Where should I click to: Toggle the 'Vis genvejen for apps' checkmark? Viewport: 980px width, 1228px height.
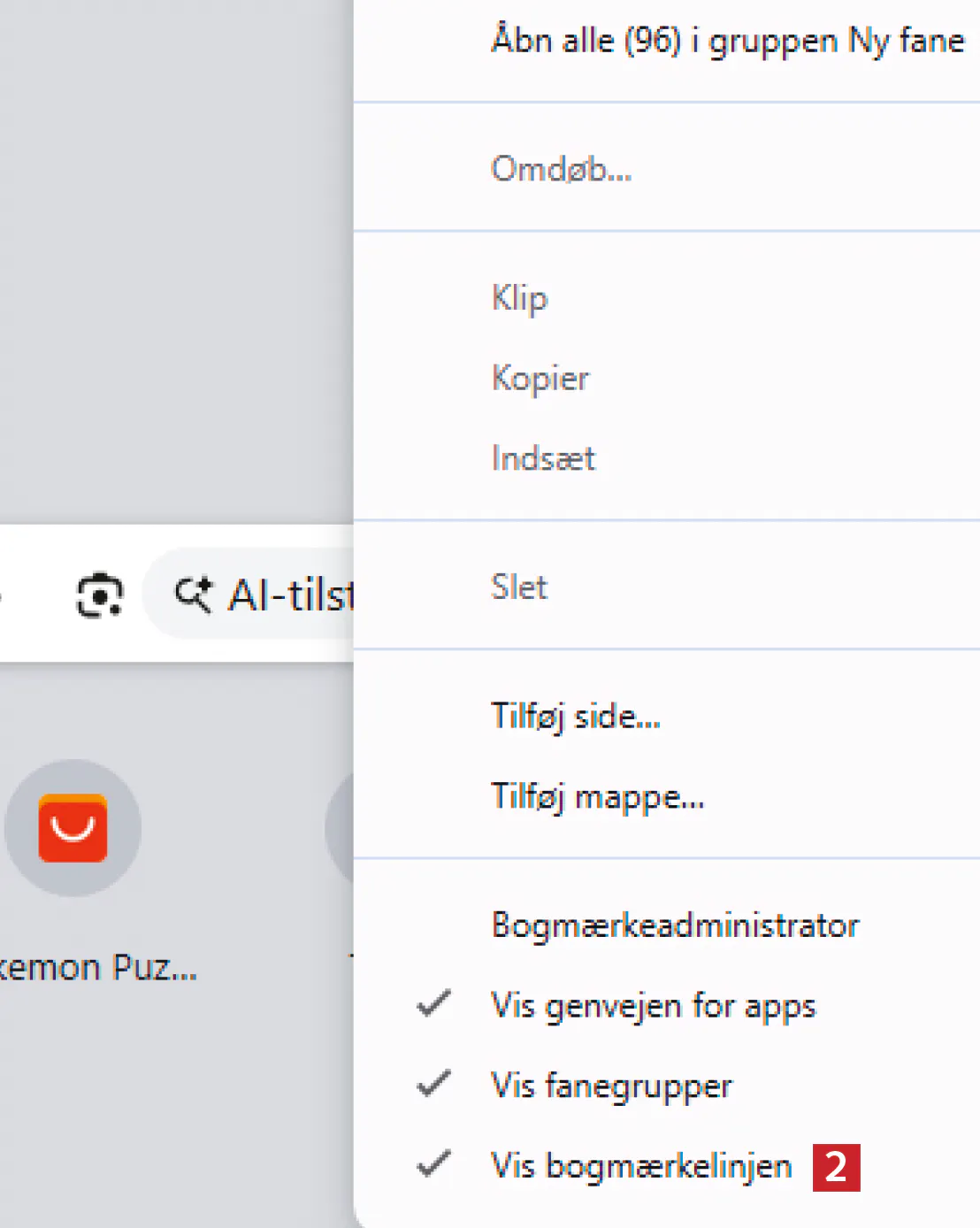(653, 1005)
